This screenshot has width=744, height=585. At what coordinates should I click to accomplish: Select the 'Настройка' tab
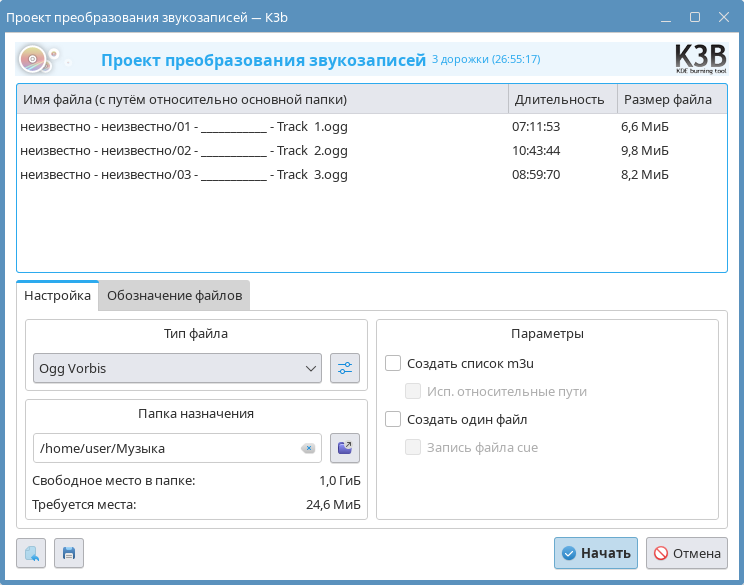click(x=58, y=295)
